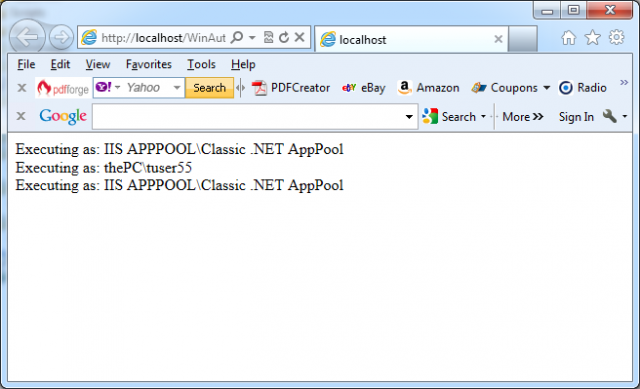Refresh the page with the reload icon
The image size is (640, 389).
[x=284, y=38]
